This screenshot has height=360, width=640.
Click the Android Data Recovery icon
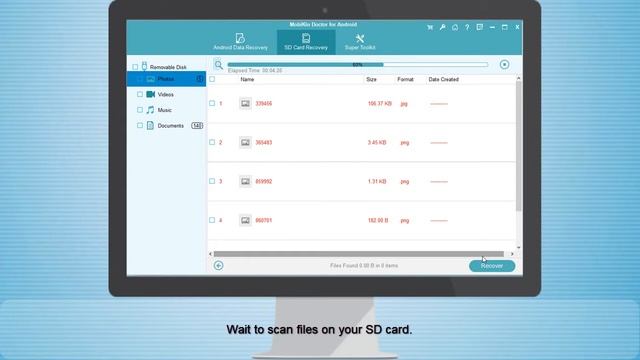(240, 38)
